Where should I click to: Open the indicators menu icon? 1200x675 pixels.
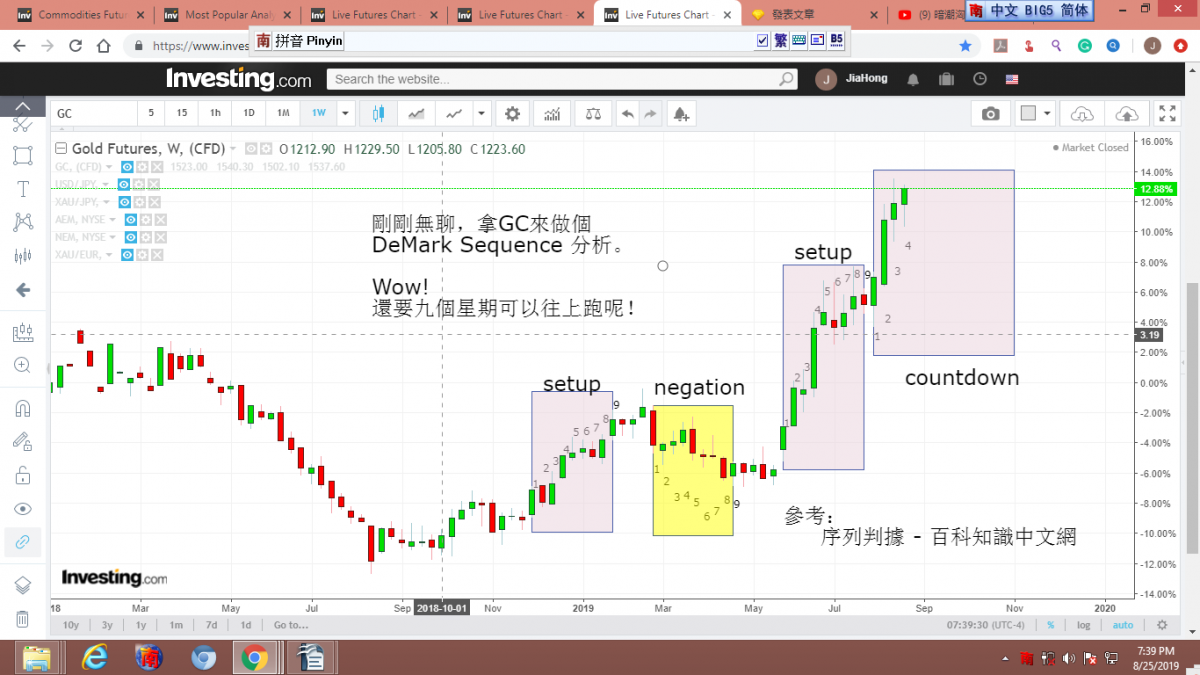point(552,114)
